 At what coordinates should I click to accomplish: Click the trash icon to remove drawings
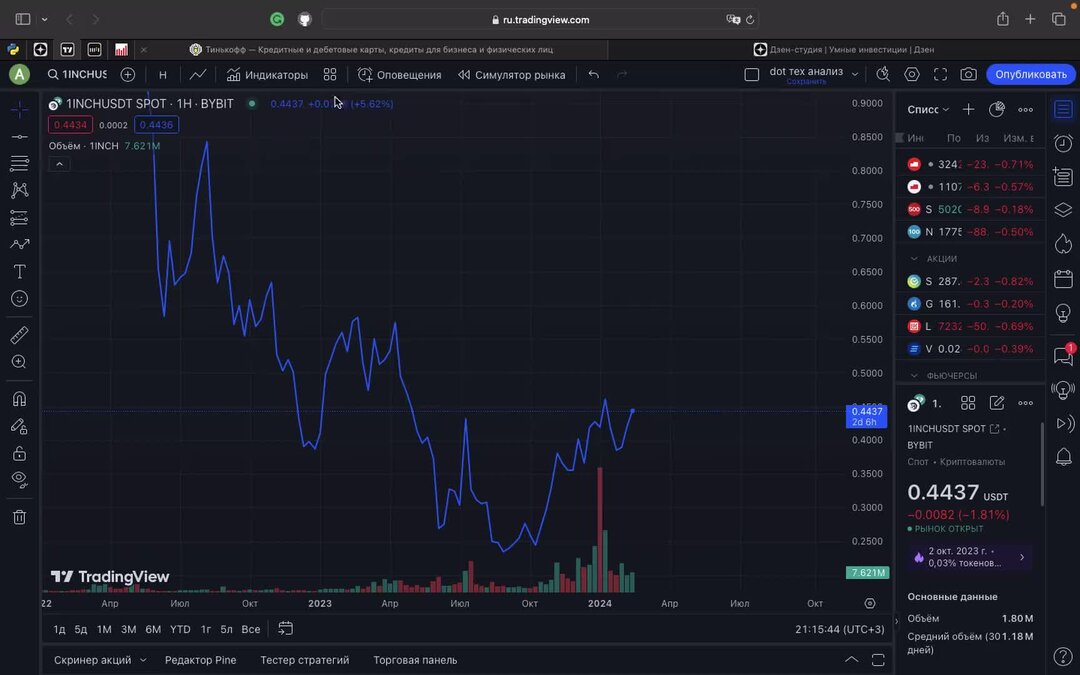coord(18,517)
